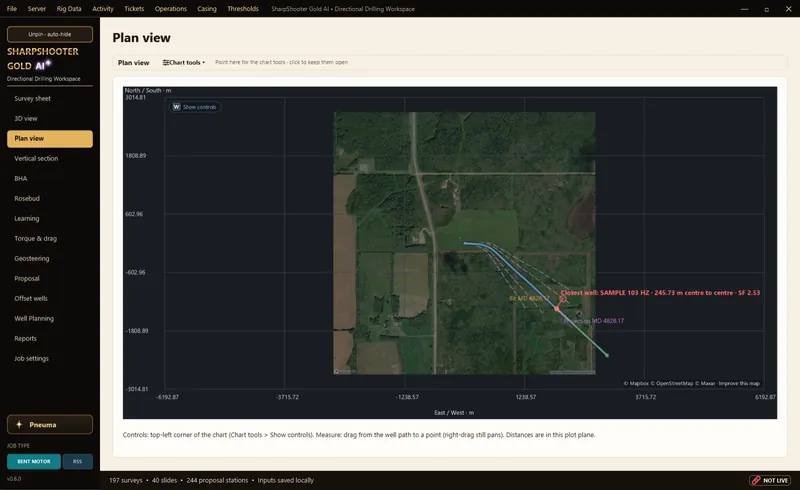Screen dimensions: 800x490
Task: Open the Proposal page
Action: [x=50, y=278]
